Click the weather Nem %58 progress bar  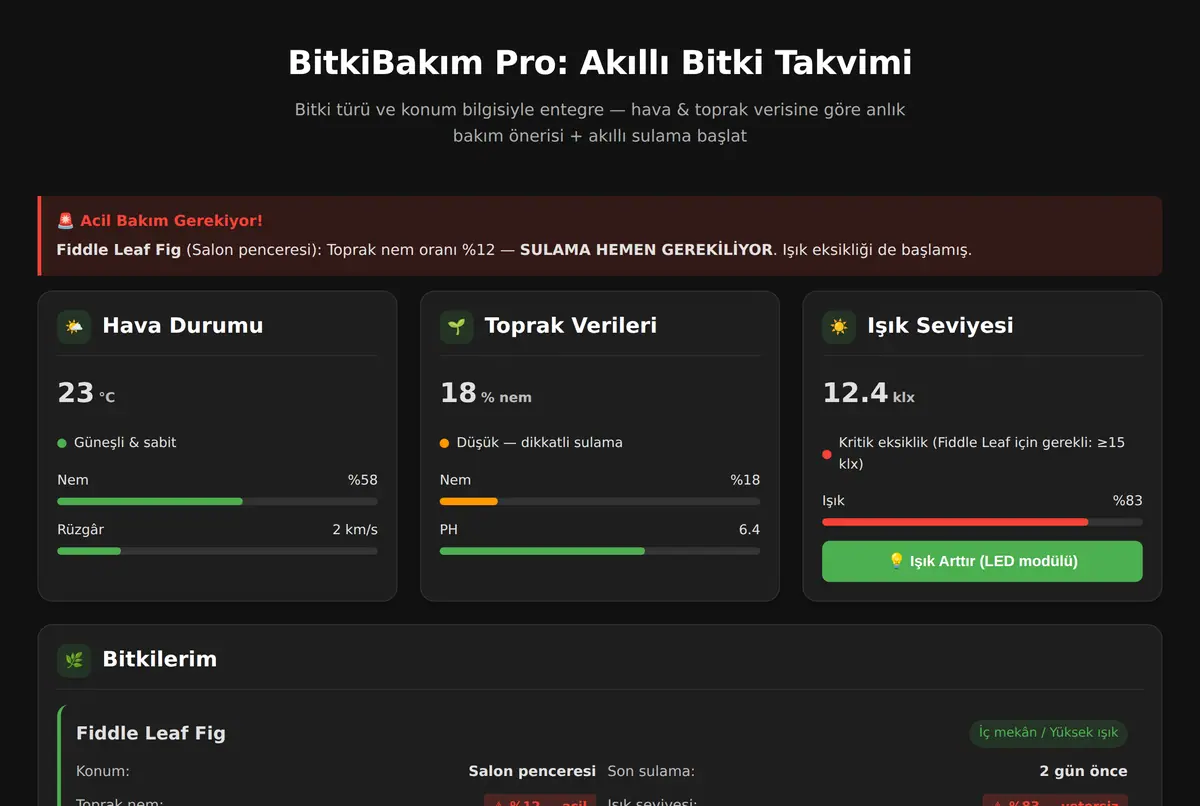pyautogui.click(x=217, y=501)
